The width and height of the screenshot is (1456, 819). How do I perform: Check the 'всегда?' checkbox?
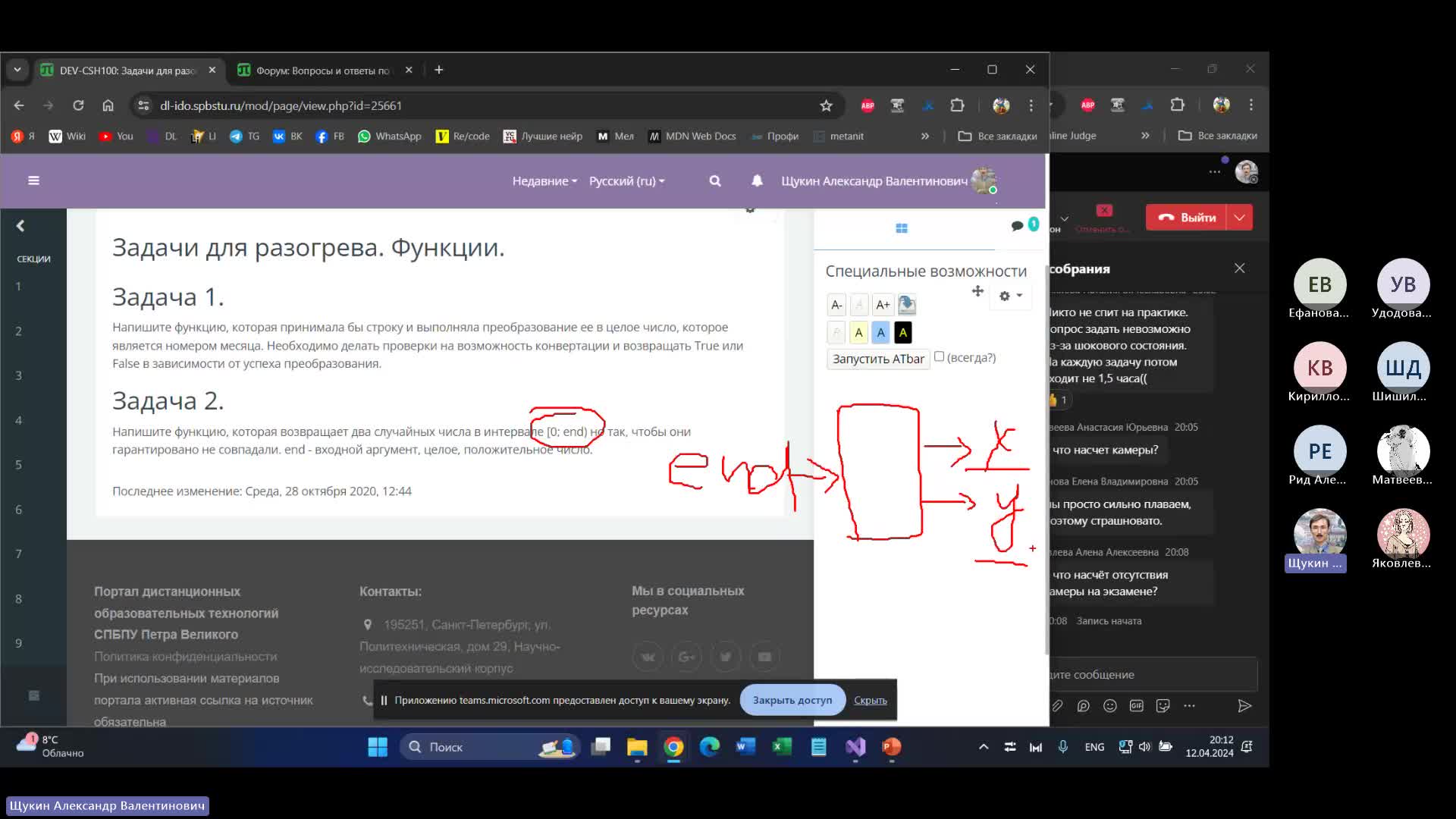[x=939, y=356]
